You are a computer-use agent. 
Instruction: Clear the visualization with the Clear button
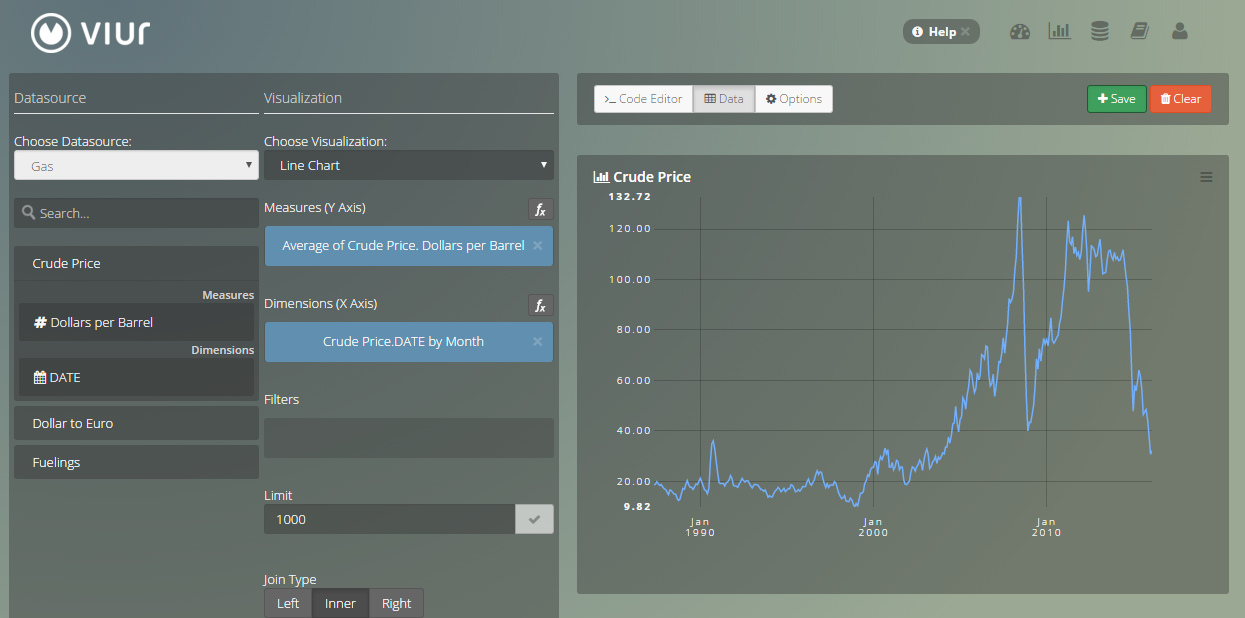tap(1180, 99)
